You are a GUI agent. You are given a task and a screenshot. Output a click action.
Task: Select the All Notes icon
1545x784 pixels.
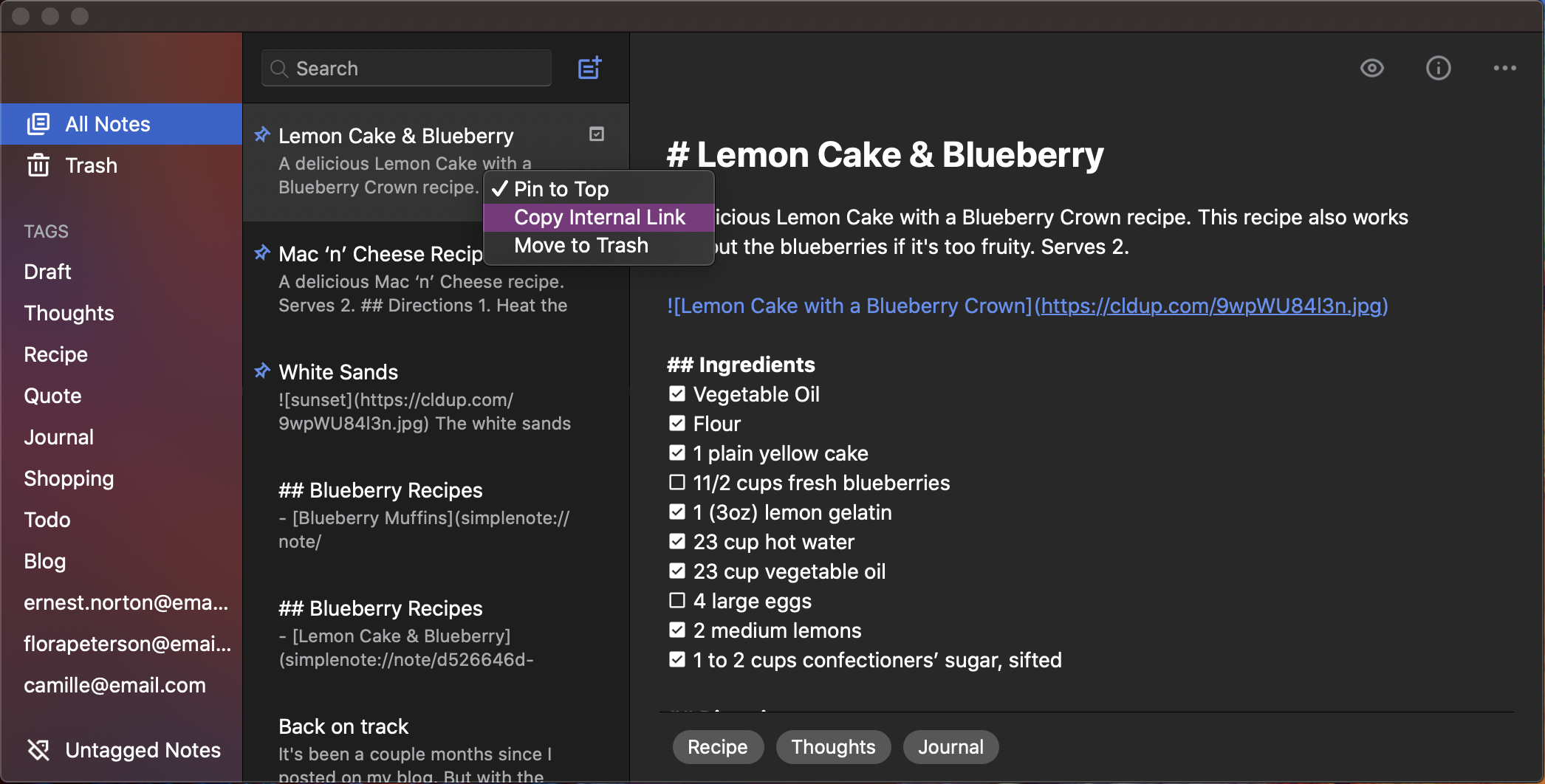38,124
